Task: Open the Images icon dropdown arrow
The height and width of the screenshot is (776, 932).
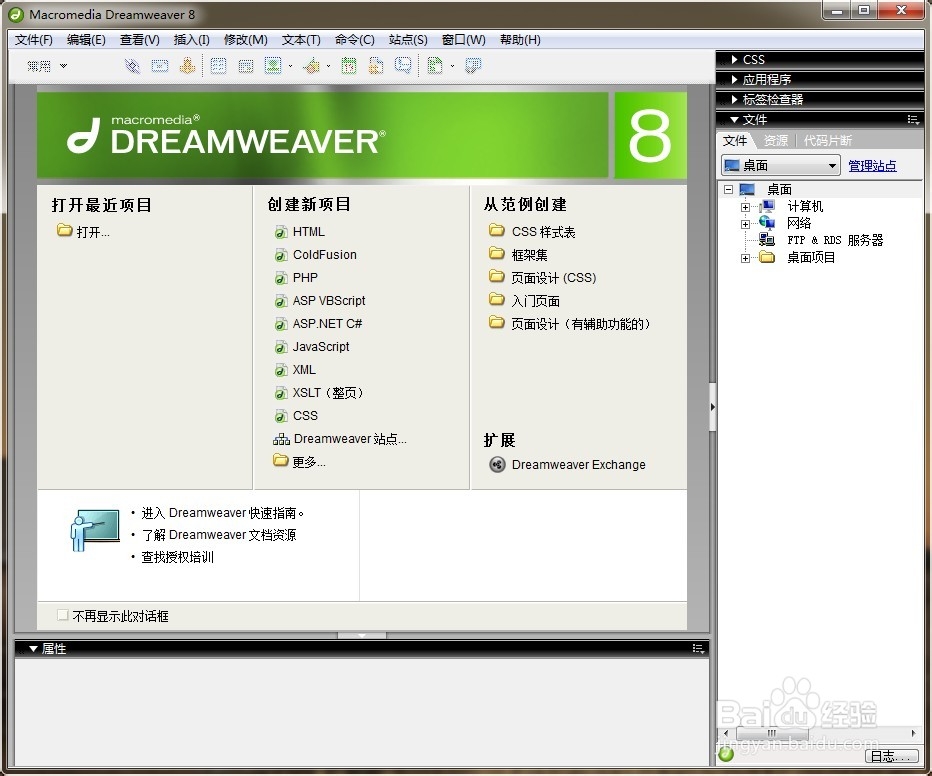Action: coord(291,66)
